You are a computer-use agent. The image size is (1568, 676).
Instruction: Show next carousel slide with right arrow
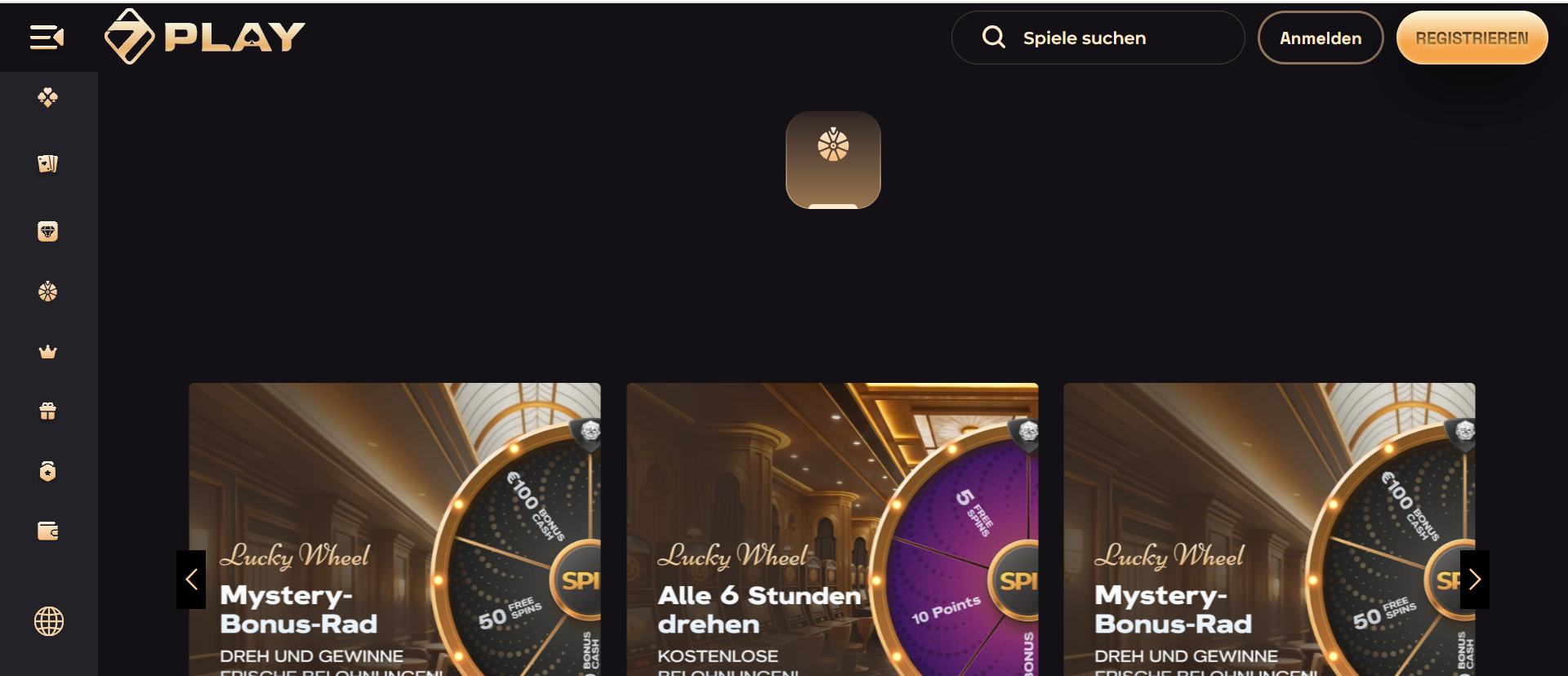coord(1474,580)
